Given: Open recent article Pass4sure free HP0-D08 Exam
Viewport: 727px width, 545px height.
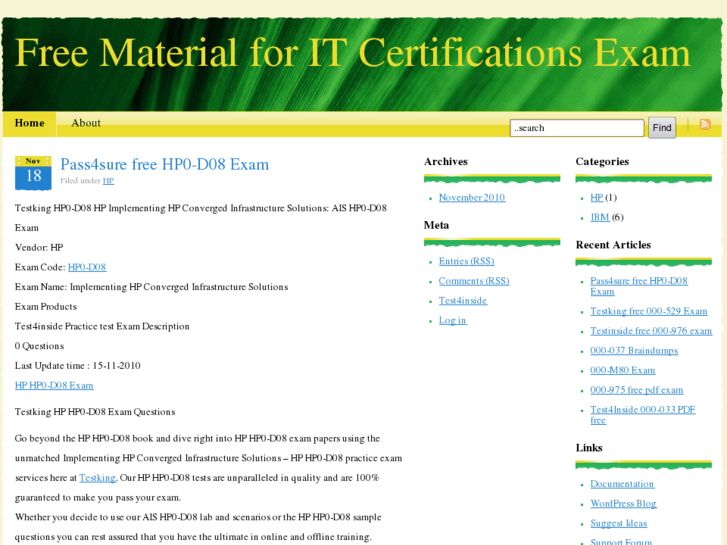Looking at the screenshot, I should (639, 286).
